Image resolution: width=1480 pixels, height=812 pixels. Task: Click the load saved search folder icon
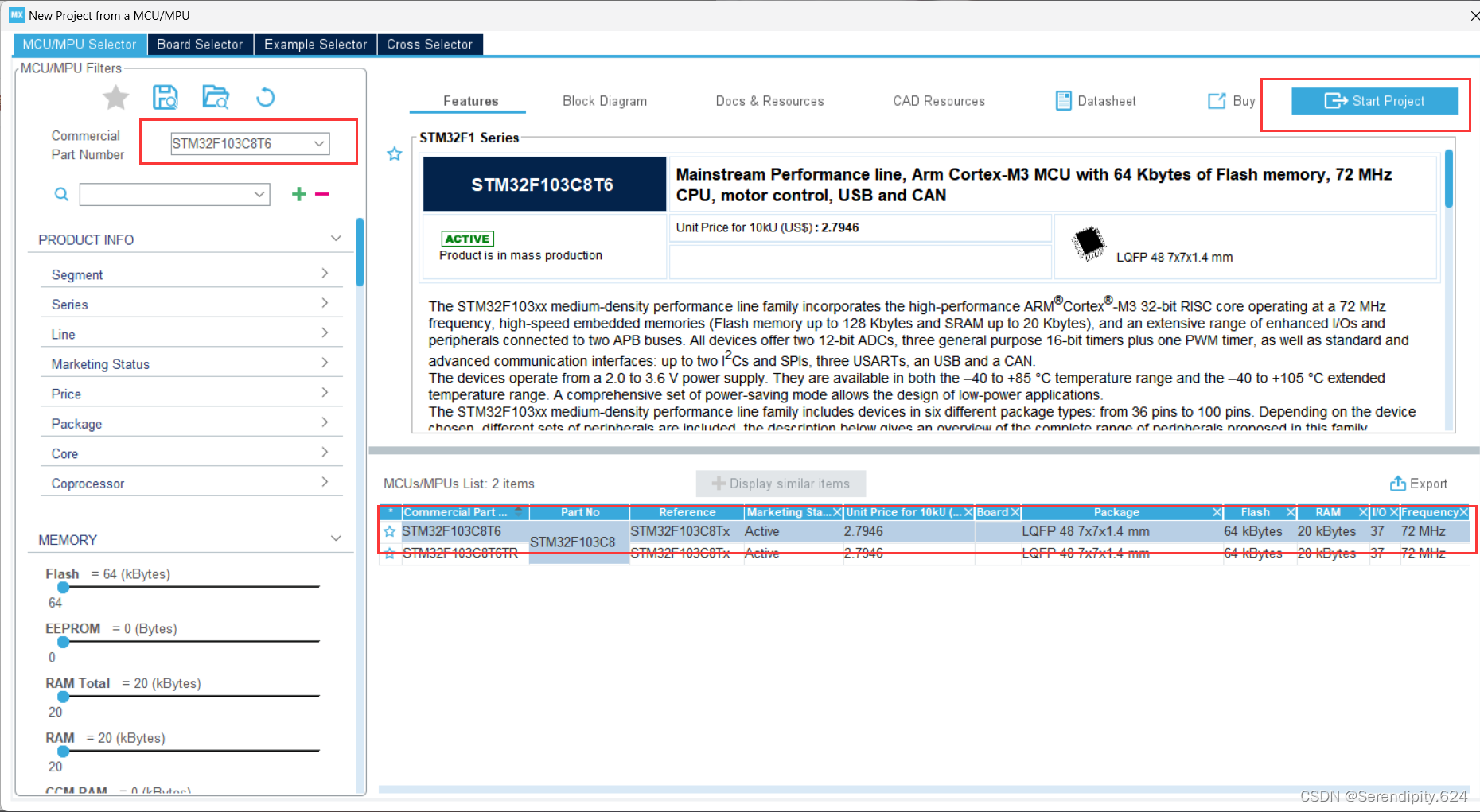216,97
